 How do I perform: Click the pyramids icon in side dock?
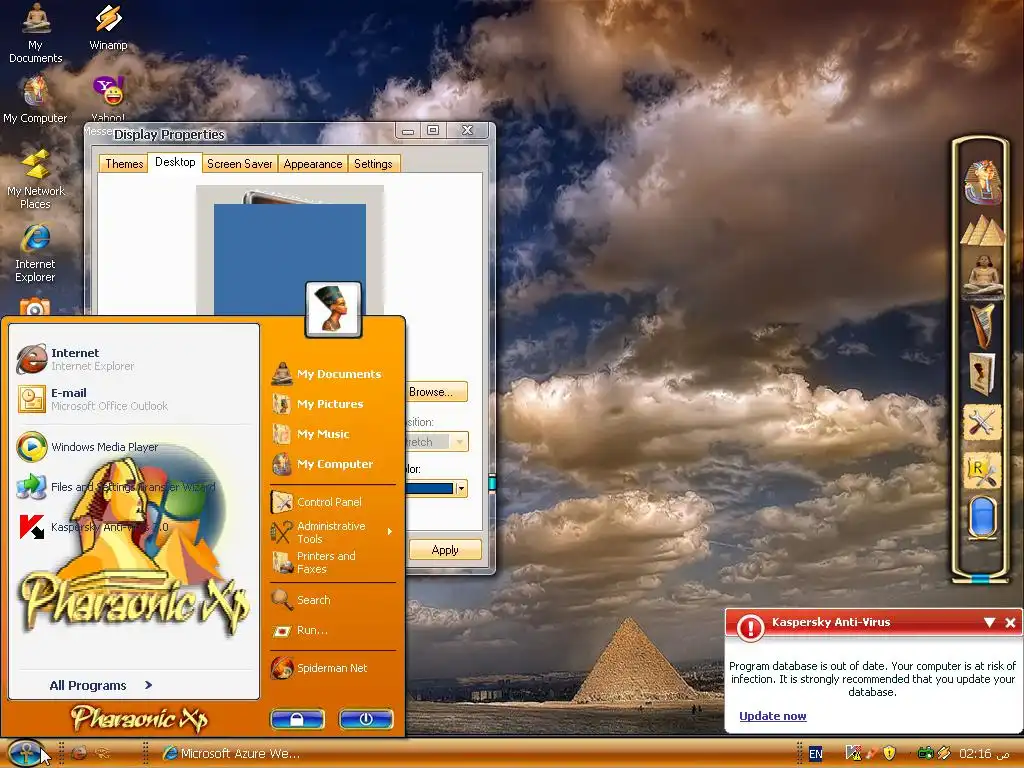[x=982, y=231]
